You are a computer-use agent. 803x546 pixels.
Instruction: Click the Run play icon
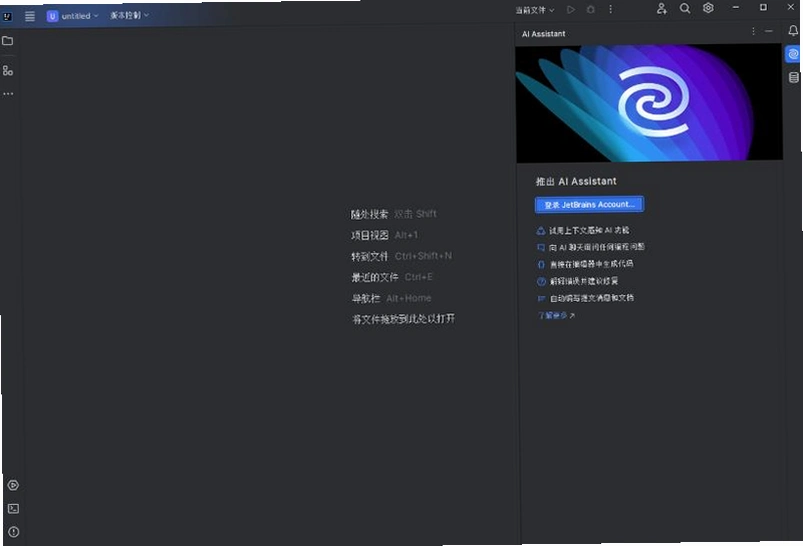pyautogui.click(x=570, y=10)
